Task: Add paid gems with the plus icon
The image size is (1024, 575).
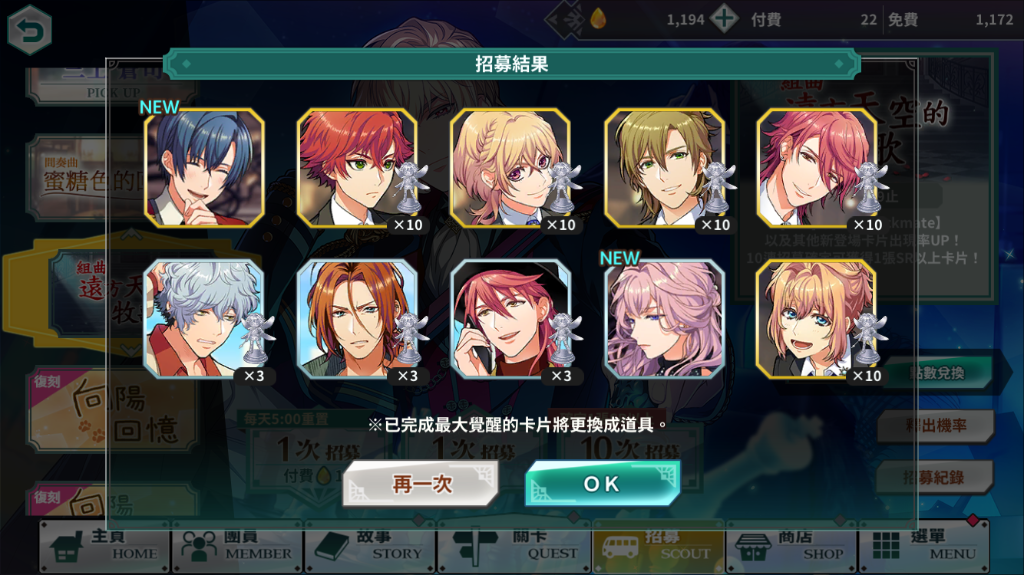Action: [724, 18]
